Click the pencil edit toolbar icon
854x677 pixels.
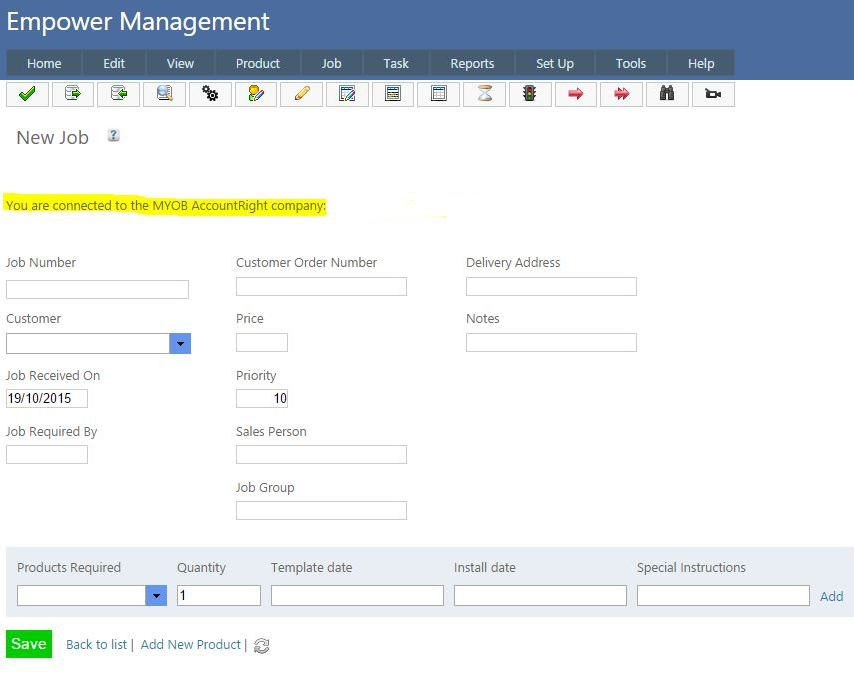(302, 94)
